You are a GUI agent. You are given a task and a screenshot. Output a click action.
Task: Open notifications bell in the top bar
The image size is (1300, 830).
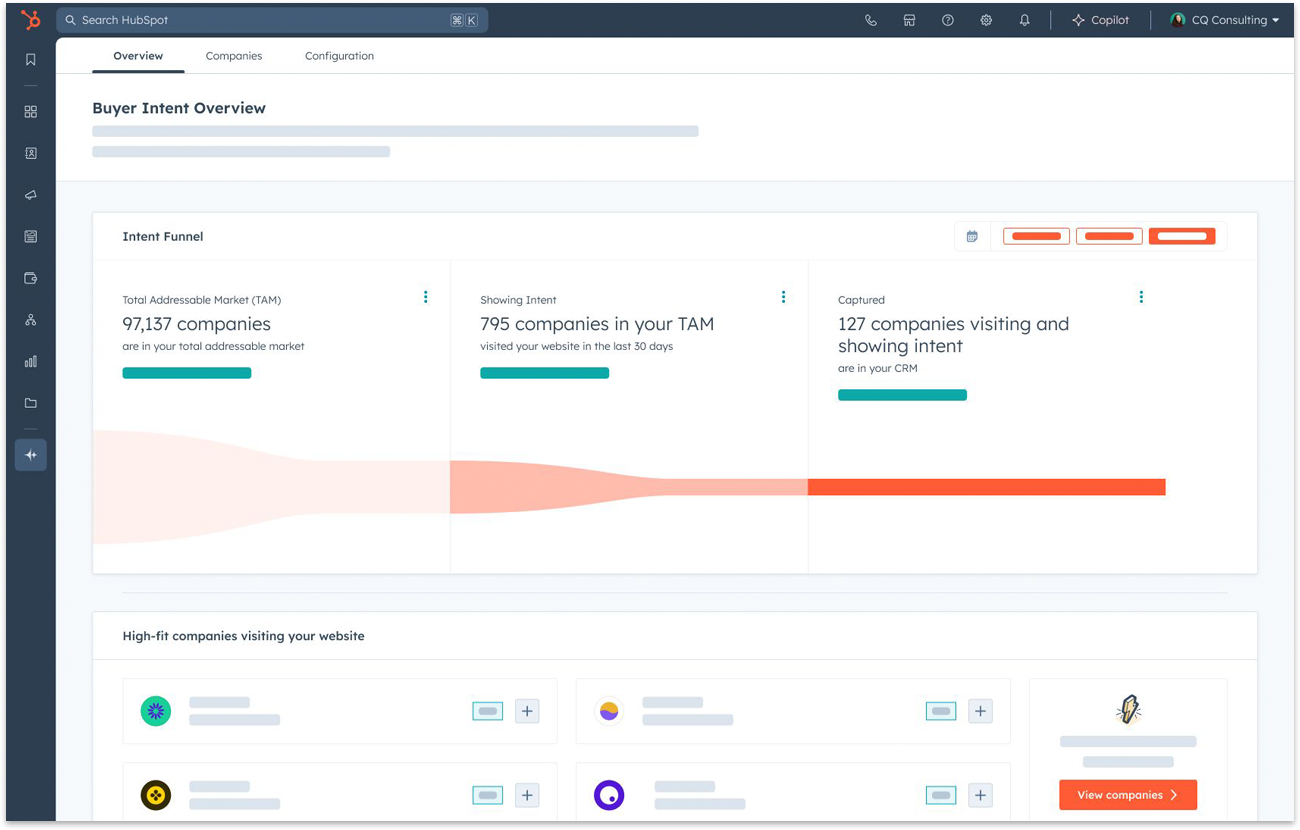coord(1024,19)
